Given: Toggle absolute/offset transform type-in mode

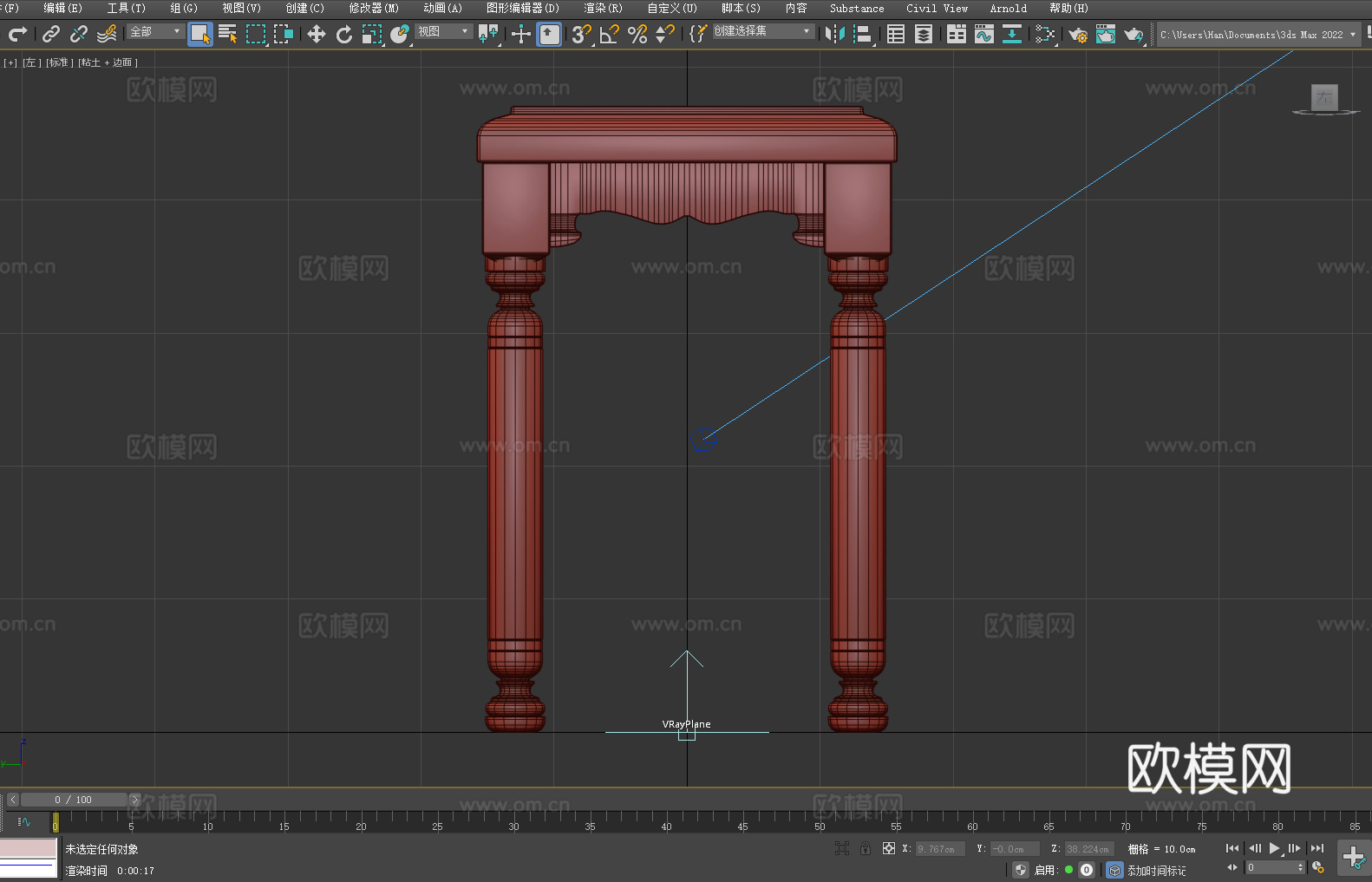Looking at the screenshot, I should (x=889, y=848).
